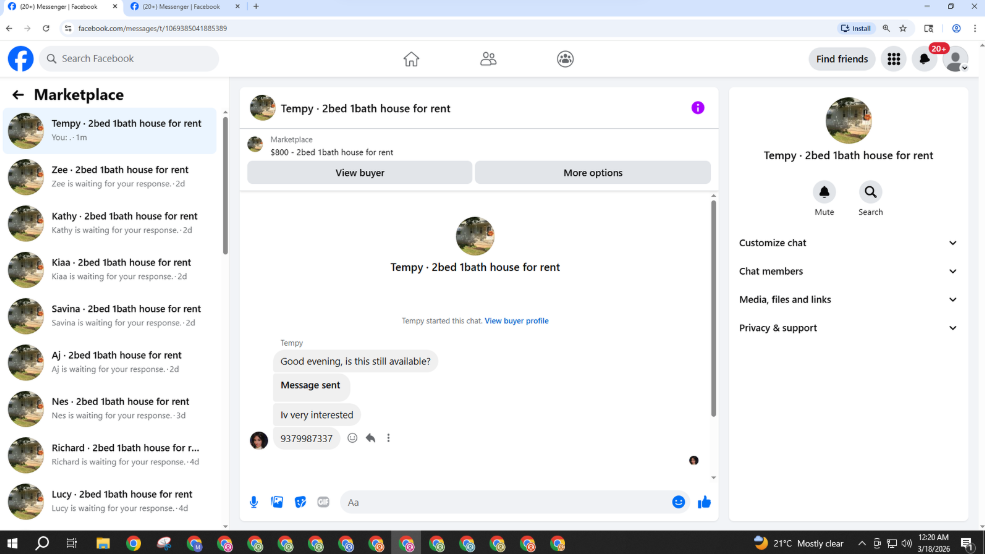Open weather widget showing 21°C Mostly clear

(x=799, y=543)
